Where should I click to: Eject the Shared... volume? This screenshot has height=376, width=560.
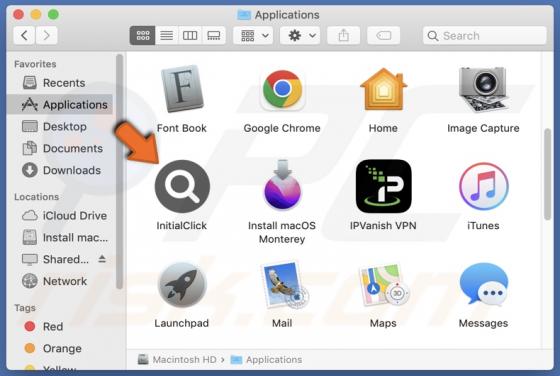tap(102, 259)
